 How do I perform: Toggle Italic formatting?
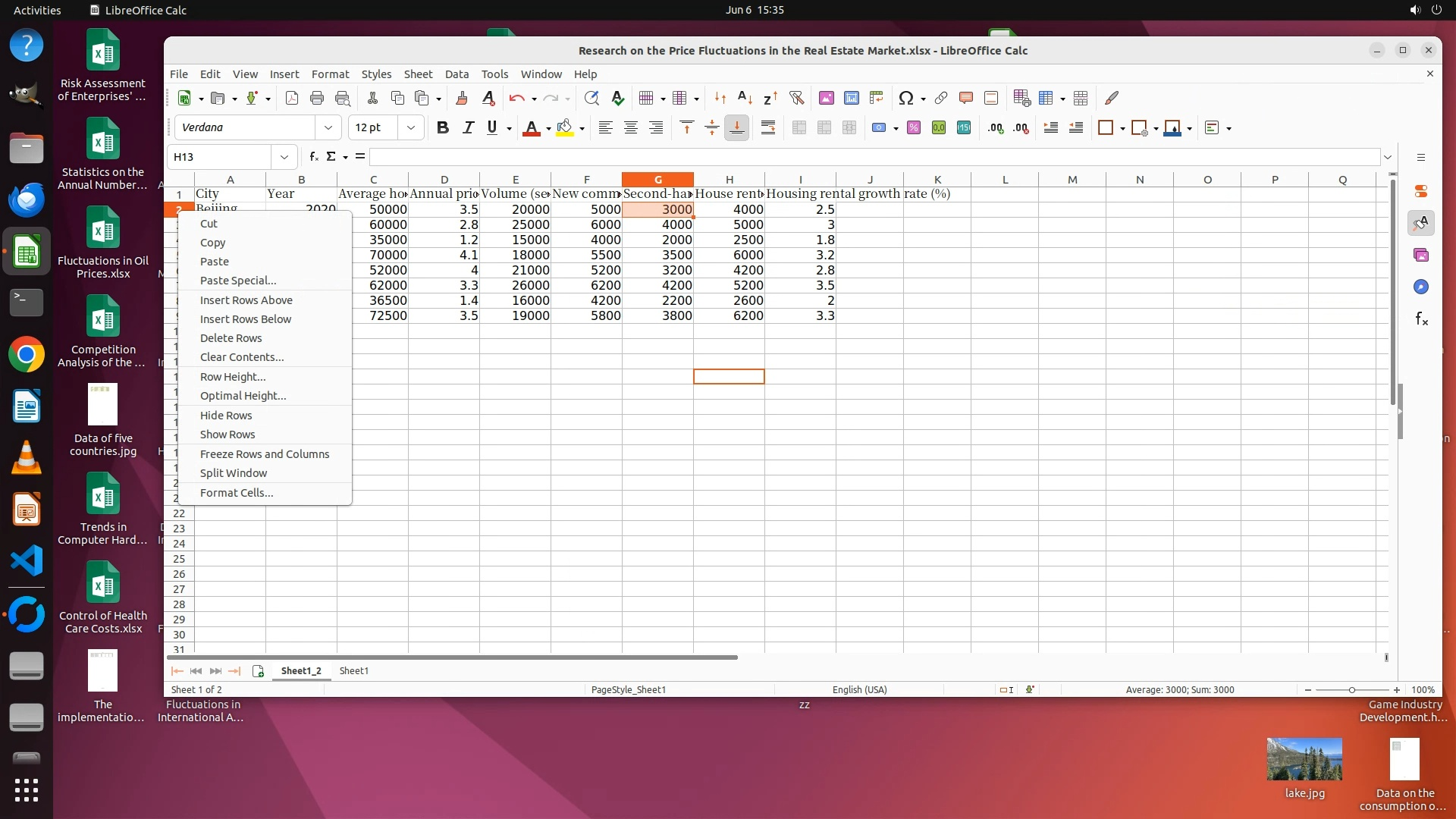468,127
